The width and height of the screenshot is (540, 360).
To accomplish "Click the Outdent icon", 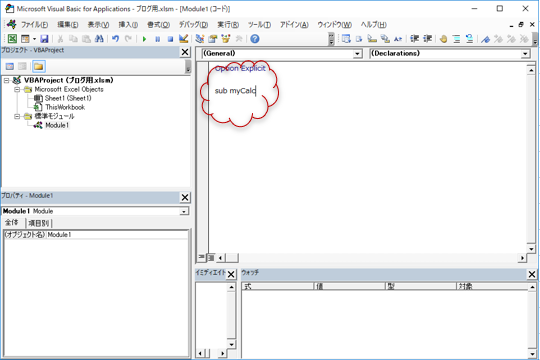I will pos(427,39).
